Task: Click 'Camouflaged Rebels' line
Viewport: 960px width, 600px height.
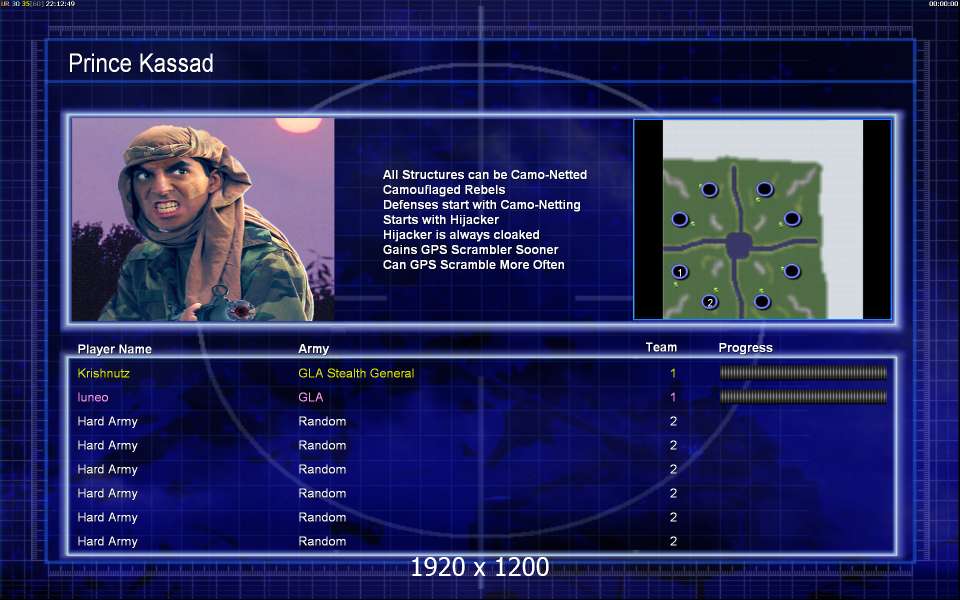Action: tap(444, 190)
